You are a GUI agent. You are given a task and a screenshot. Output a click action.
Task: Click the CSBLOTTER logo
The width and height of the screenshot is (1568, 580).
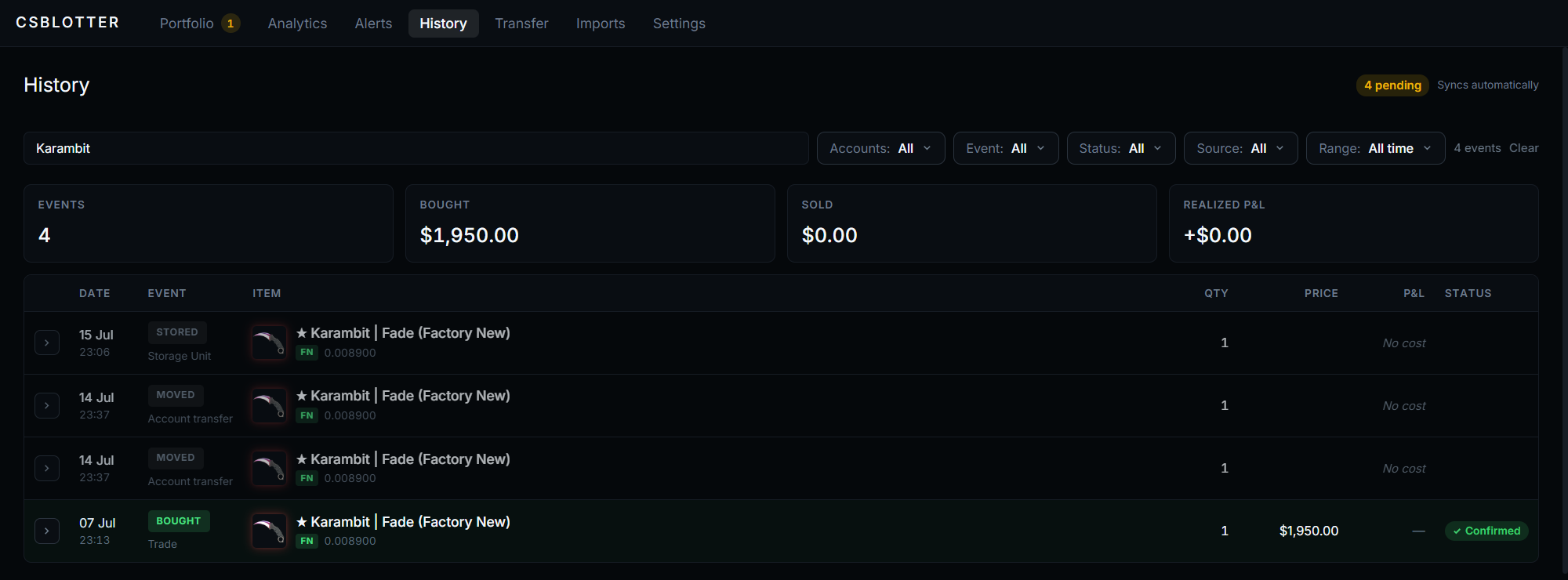tap(67, 23)
